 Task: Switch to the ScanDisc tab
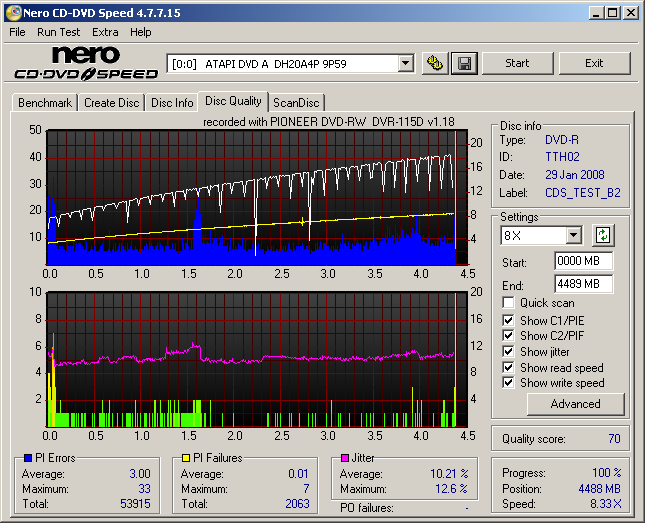pyautogui.click(x=296, y=102)
